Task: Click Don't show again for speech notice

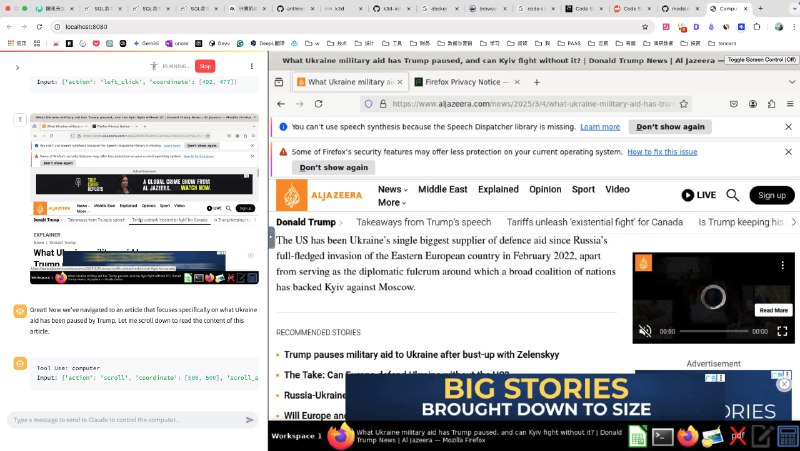Action: tap(670, 127)
